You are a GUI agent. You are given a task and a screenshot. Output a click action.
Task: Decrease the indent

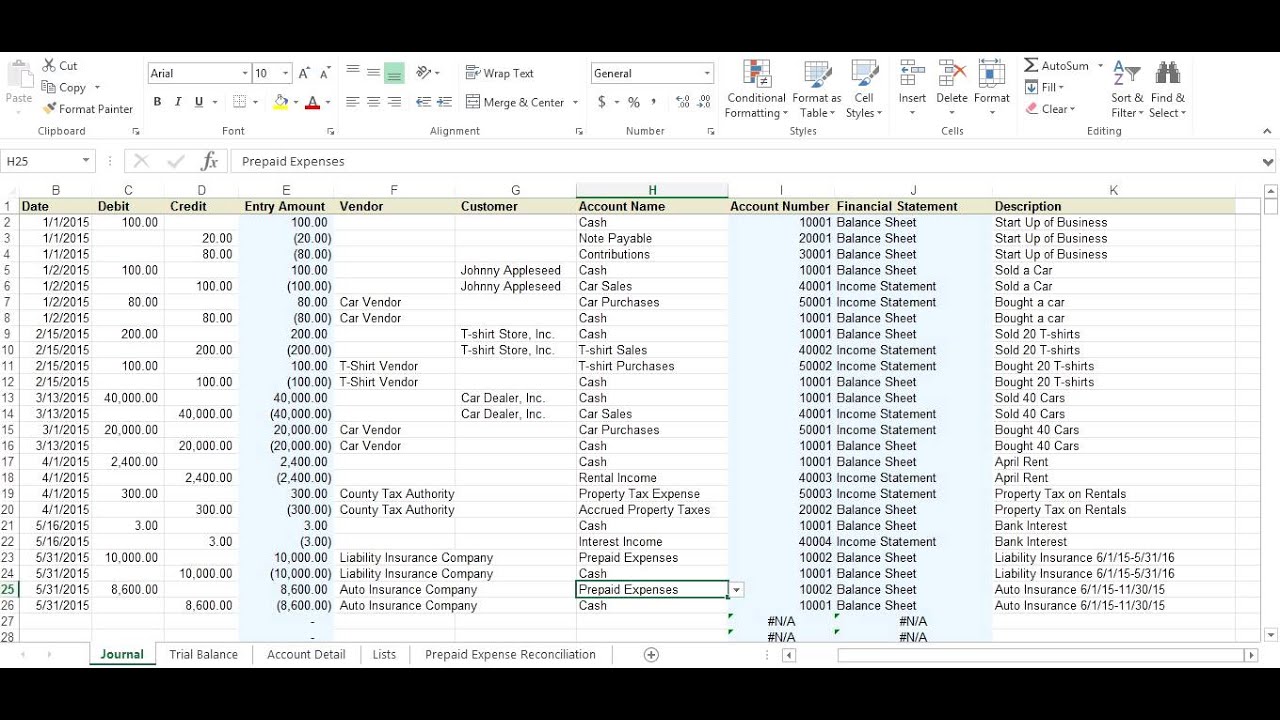pos(423,102)
